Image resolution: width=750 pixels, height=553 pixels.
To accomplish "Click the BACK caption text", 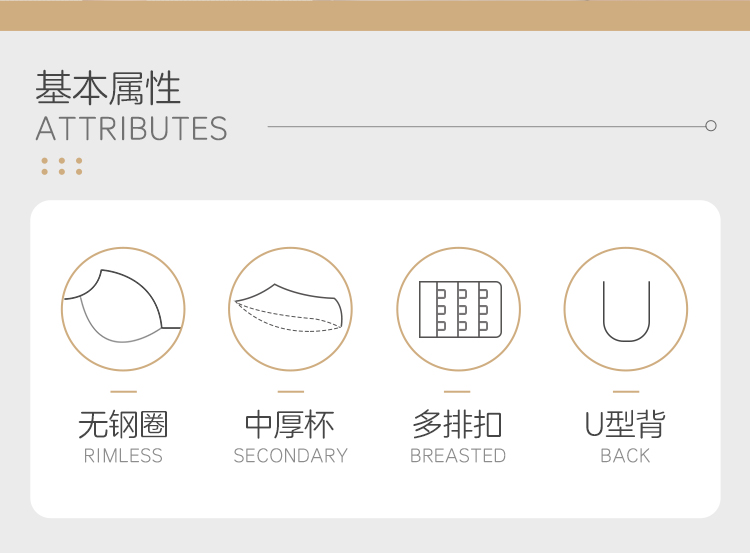I will pyautogui.click(x=625, y=456).
